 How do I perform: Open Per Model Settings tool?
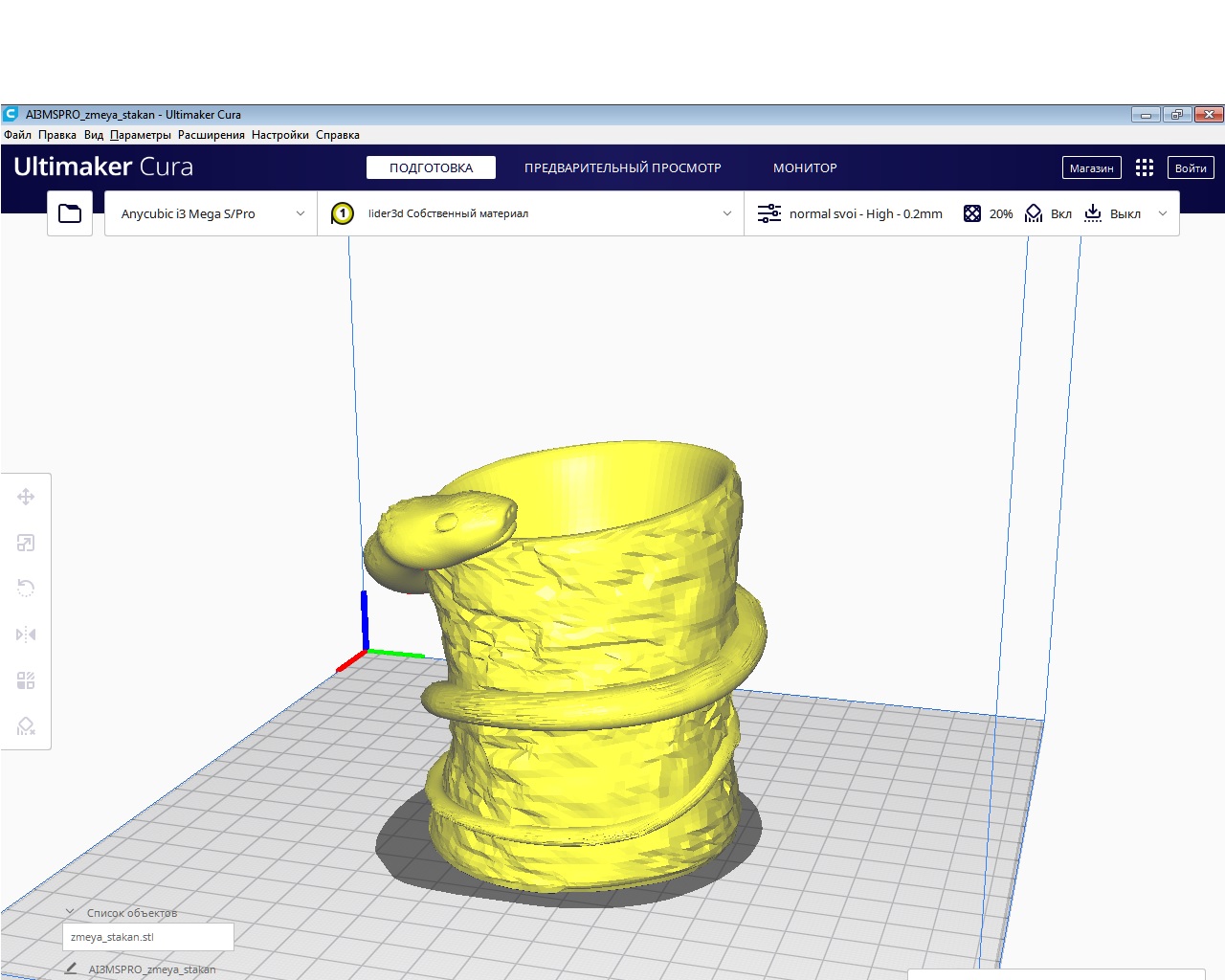[26, 680]
